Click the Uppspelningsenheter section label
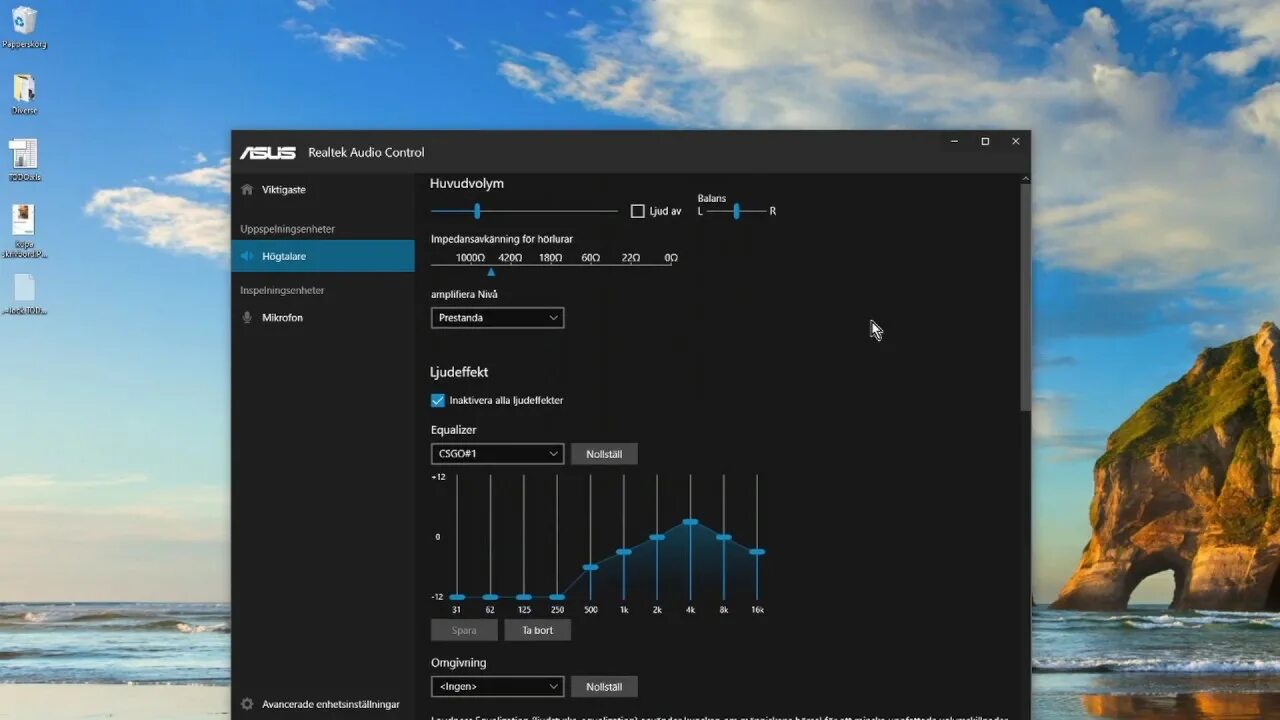The height and width of the screenshot is (720, 1280). [287, 229]
